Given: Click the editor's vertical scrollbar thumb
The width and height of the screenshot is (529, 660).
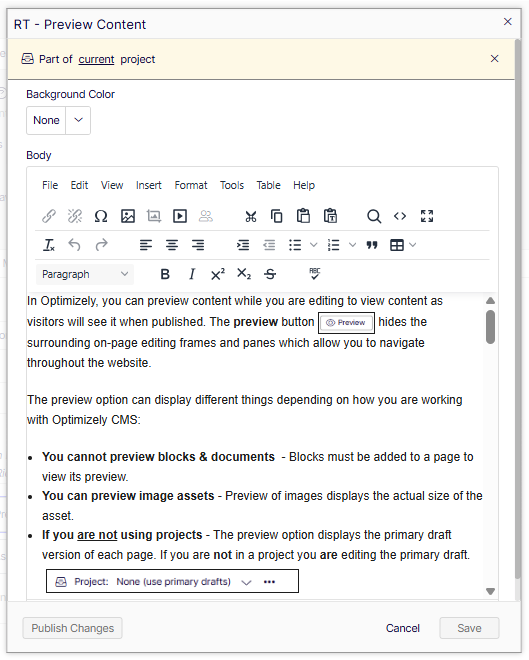Looking at the screenshot, I should 490,327.
